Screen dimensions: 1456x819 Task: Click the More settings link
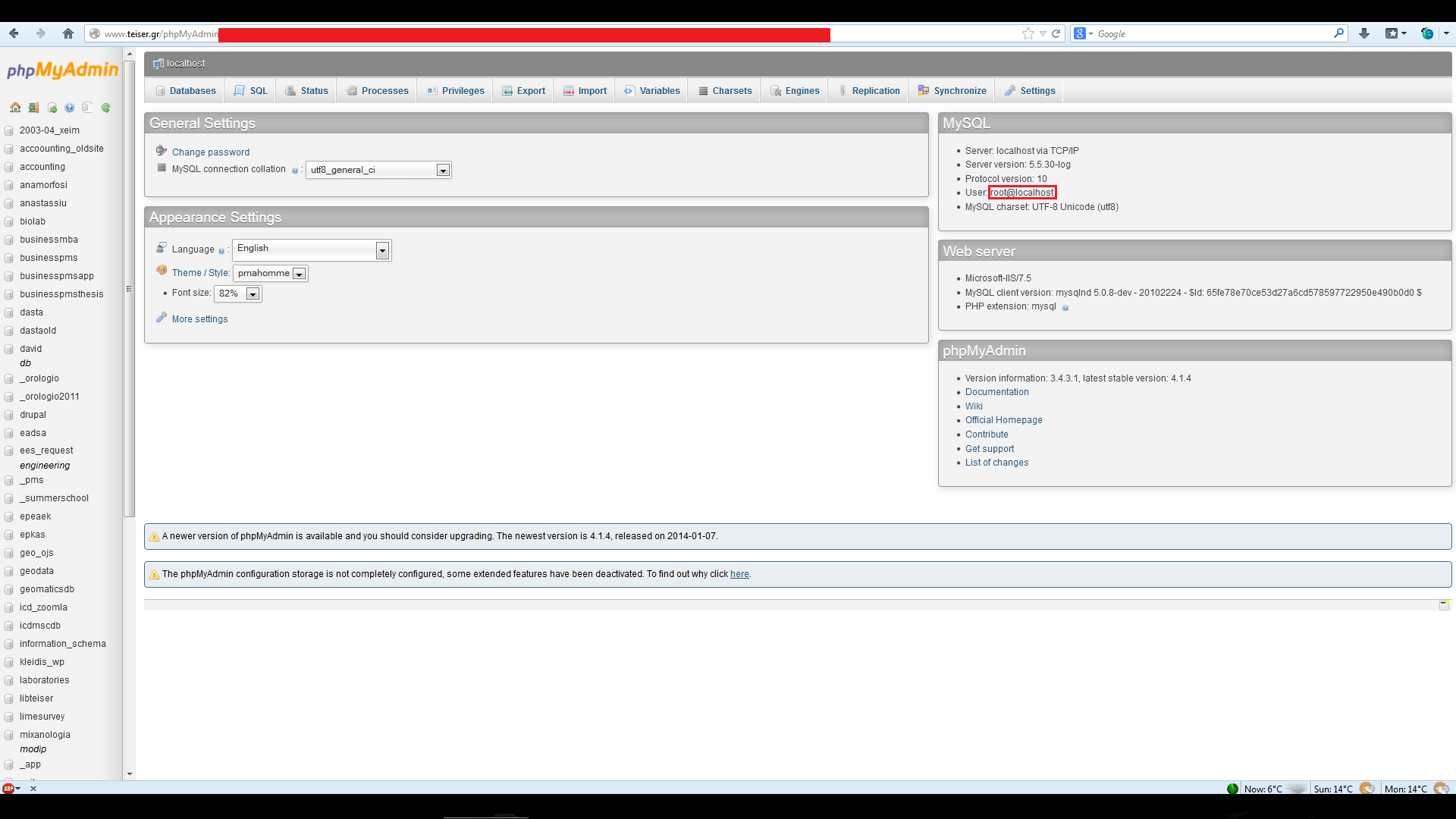tap(199, 319)
